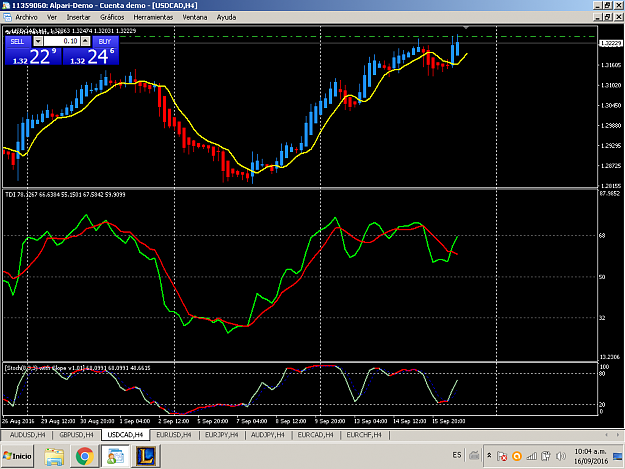Open the file explorer folder in taskbar
This screenshot has height=469, width=625.
pos(54,457)
